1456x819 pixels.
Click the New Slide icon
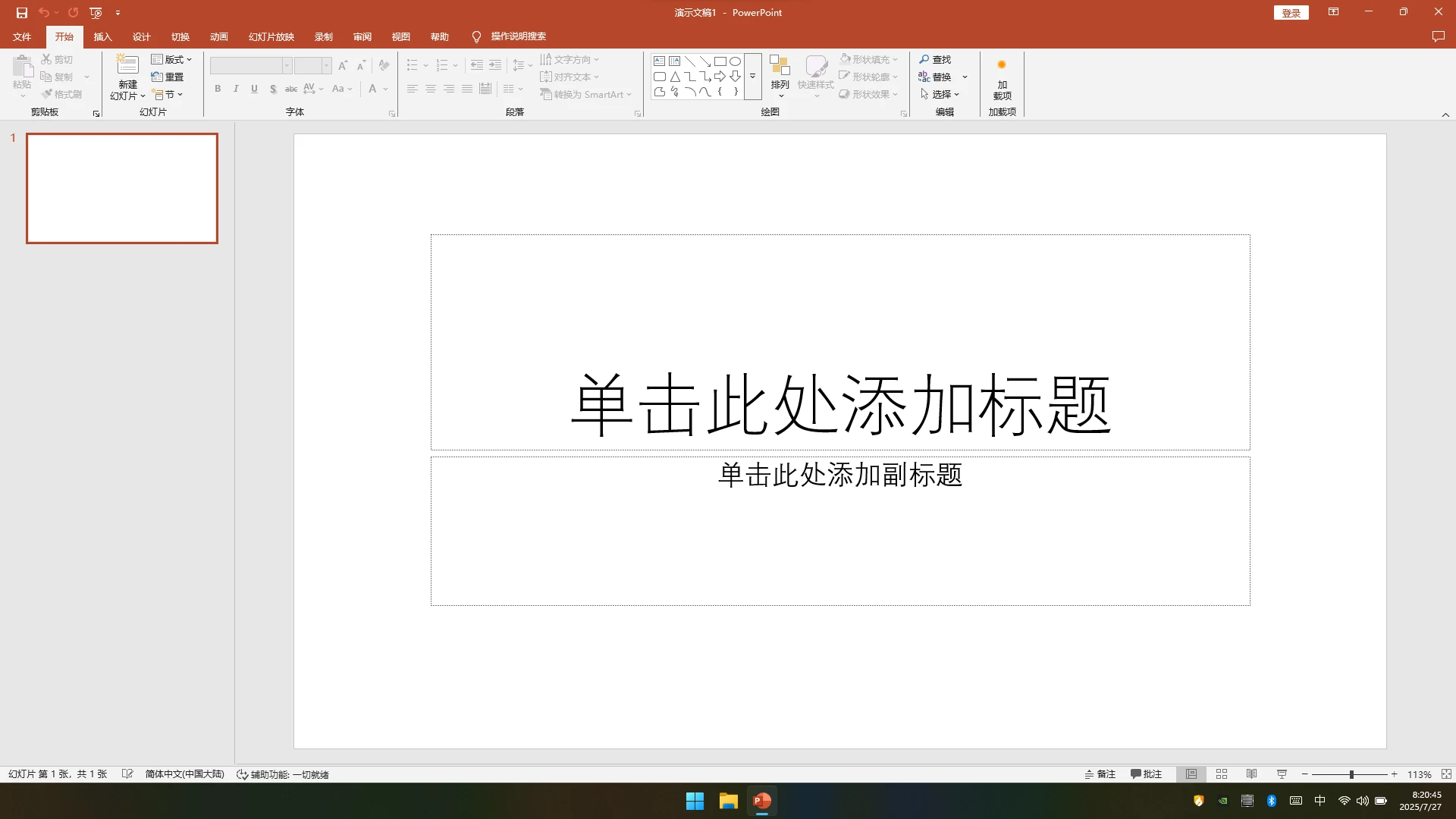127,66
